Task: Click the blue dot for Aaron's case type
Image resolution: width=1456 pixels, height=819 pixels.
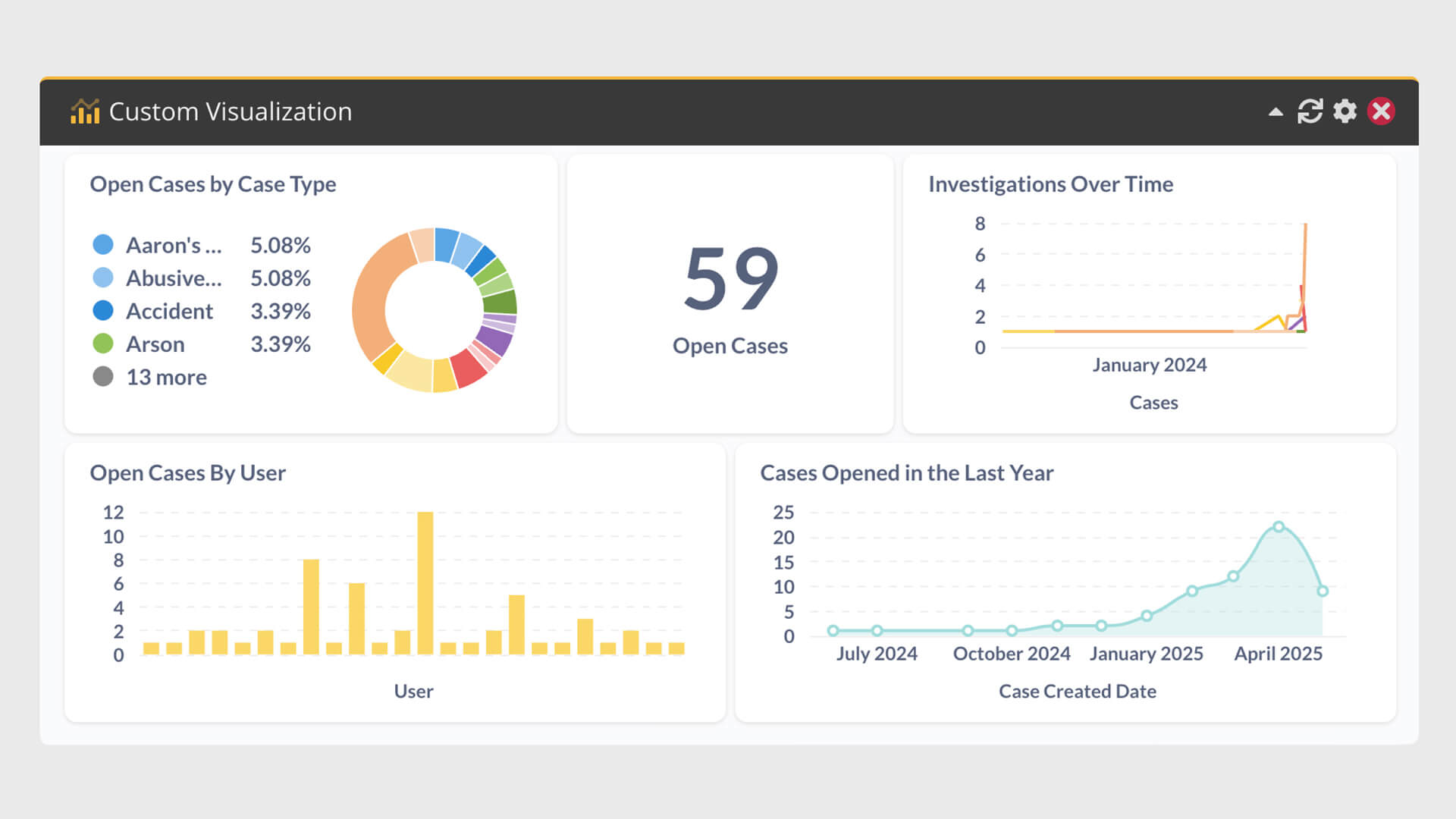Action: tap(101, 245)
